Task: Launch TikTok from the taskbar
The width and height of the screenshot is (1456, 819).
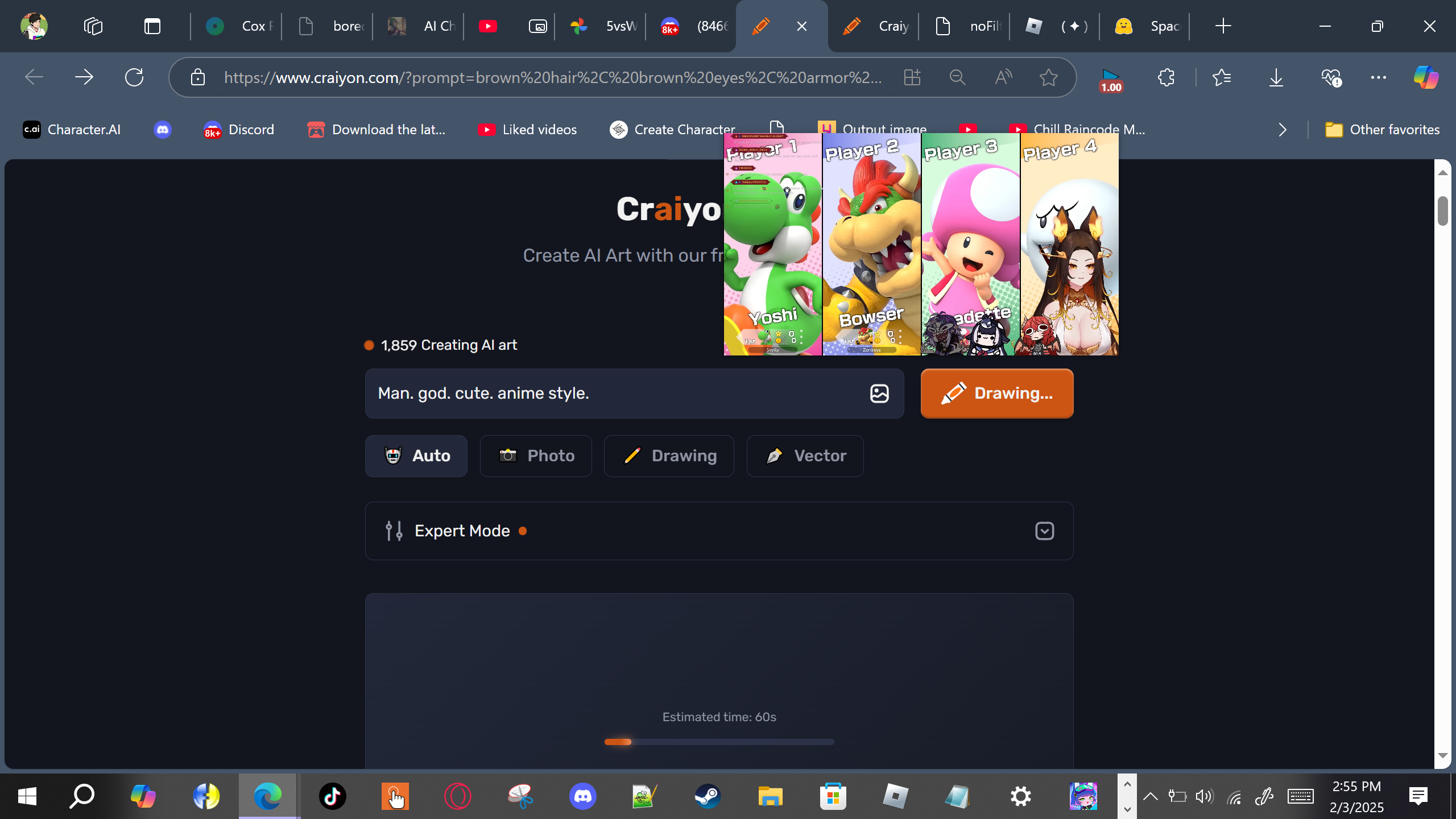Action: tap(333, 796)
